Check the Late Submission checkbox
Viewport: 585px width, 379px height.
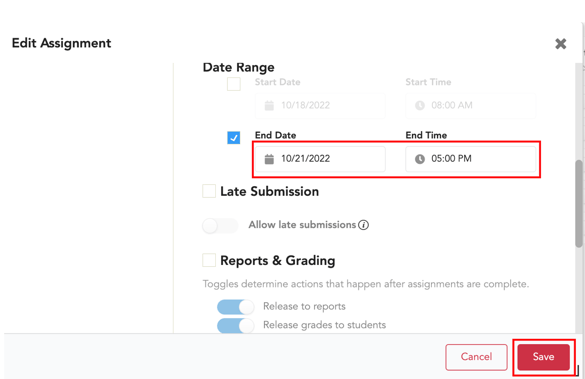(x=209, y=191)
